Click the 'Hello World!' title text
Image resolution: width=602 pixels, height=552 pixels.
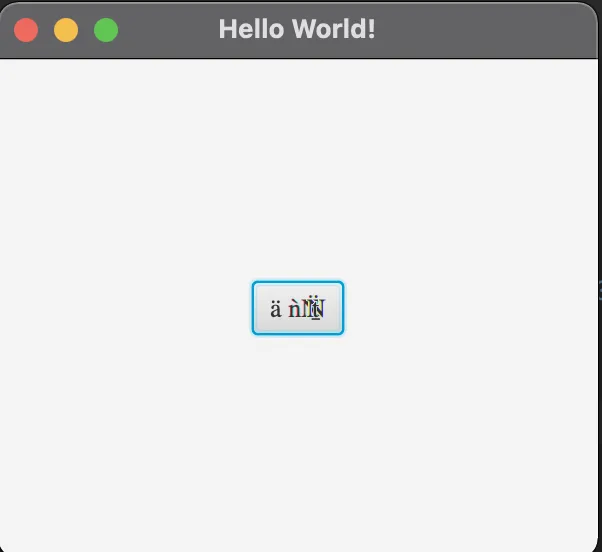(x=297, y=29)
